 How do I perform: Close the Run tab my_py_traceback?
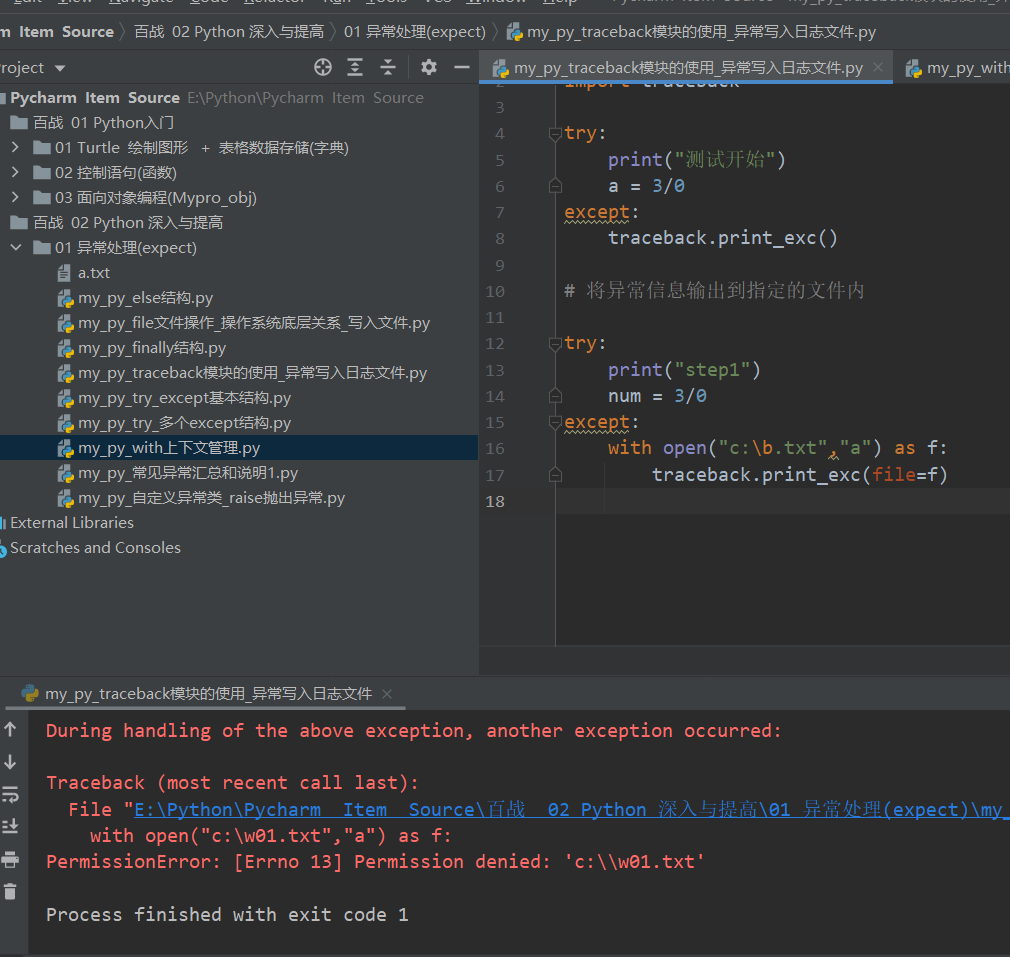[387, 694]
